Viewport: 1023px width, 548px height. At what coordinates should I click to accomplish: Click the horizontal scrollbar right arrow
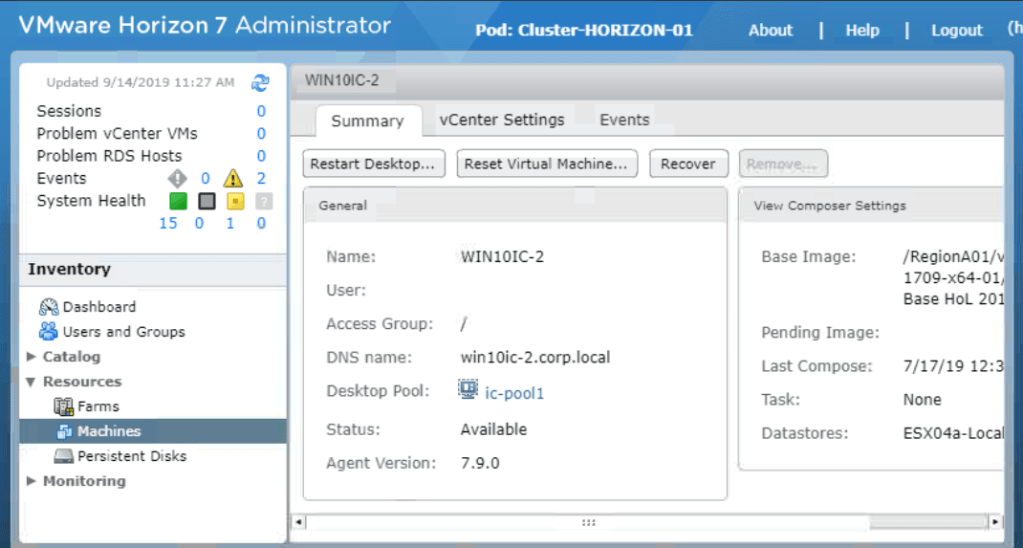point(994,522)
